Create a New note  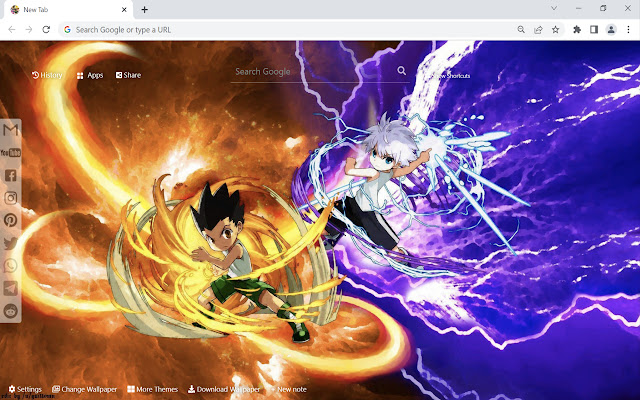(x=288, y=389)
